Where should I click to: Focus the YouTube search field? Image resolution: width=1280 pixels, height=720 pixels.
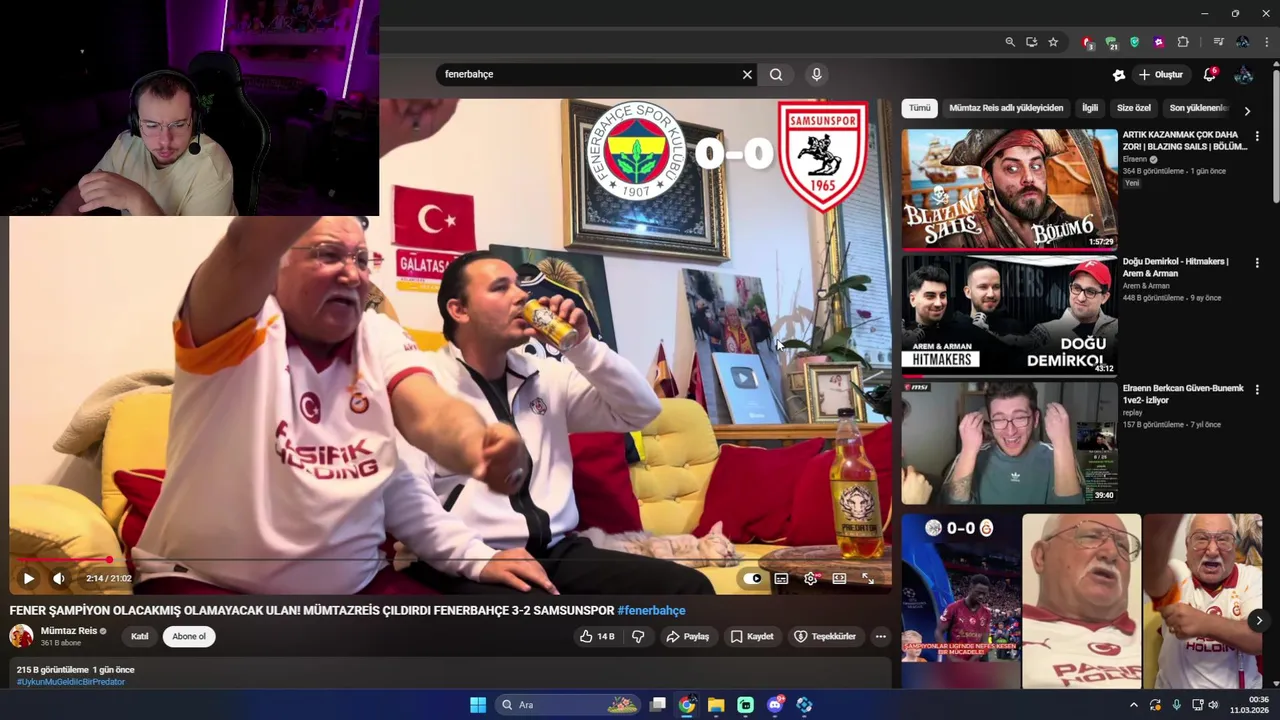click(590, 74)
